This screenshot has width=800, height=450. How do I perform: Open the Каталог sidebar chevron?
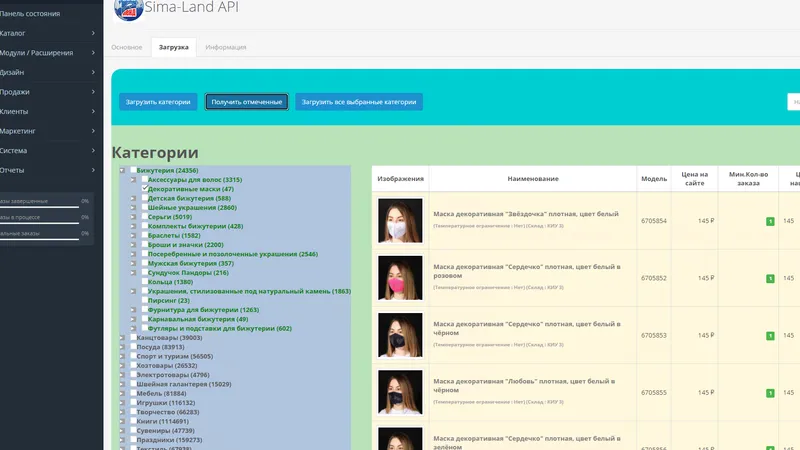93,33
